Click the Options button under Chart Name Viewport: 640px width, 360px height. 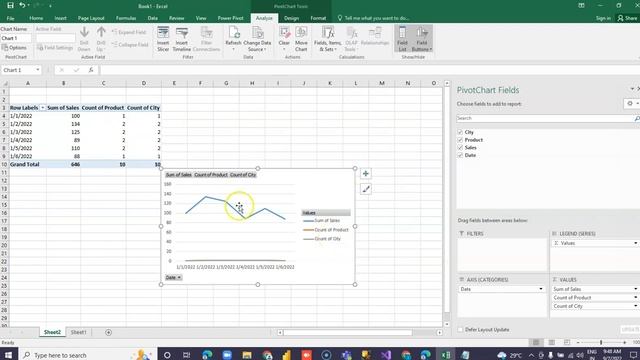(14, 48)
